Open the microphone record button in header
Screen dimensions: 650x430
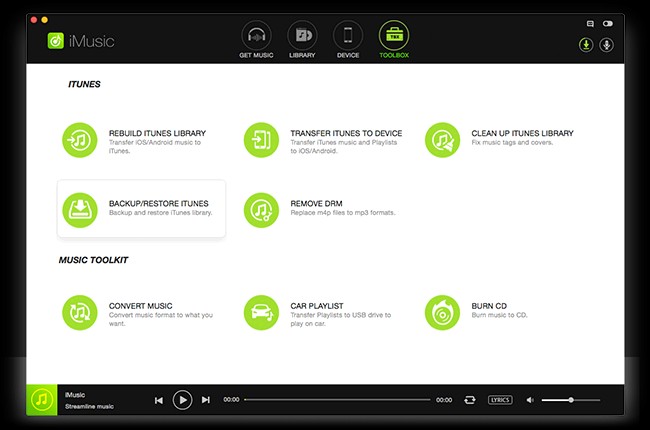(x=606, y=45)
